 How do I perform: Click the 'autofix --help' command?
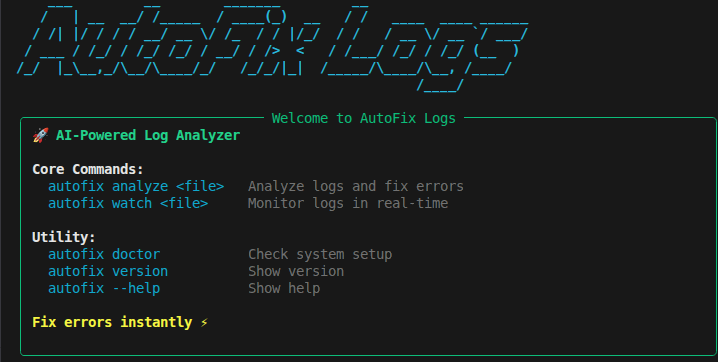pyautogui.click(x=104, y=288)
